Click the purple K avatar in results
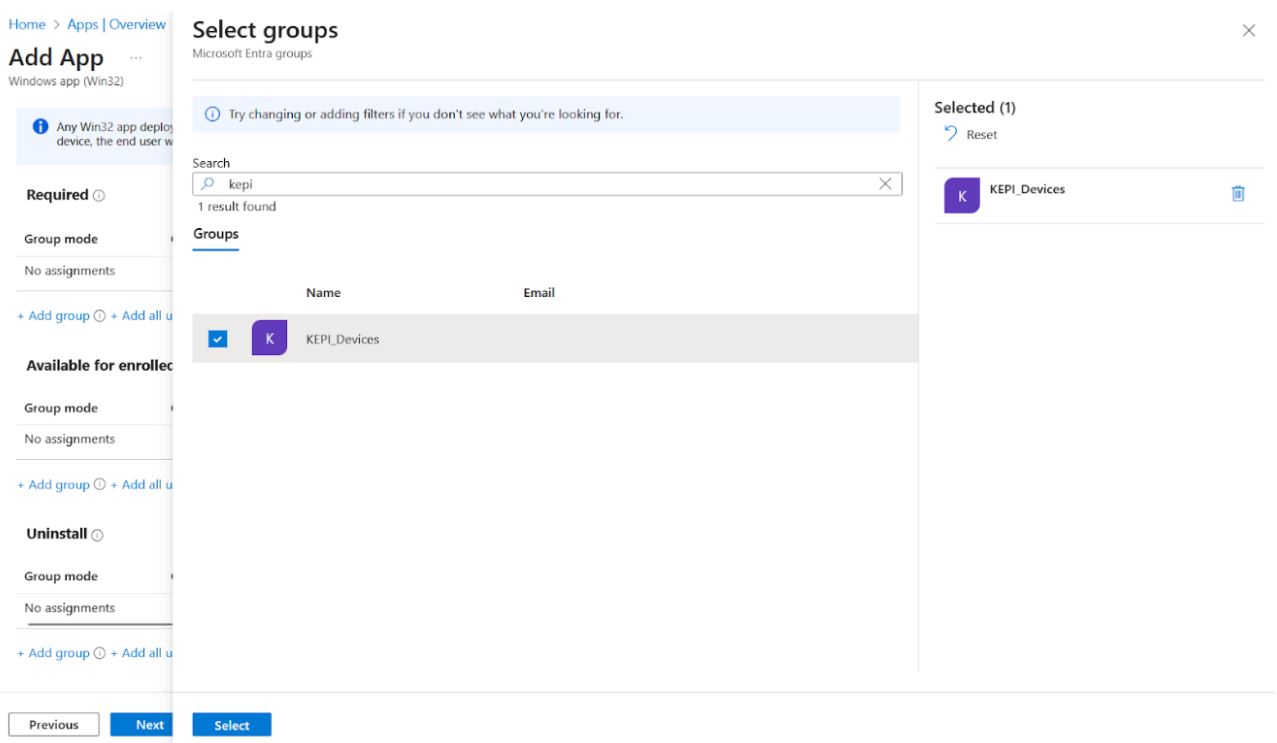This screenshot has height=743, width=1277. (x=270, y=339)
